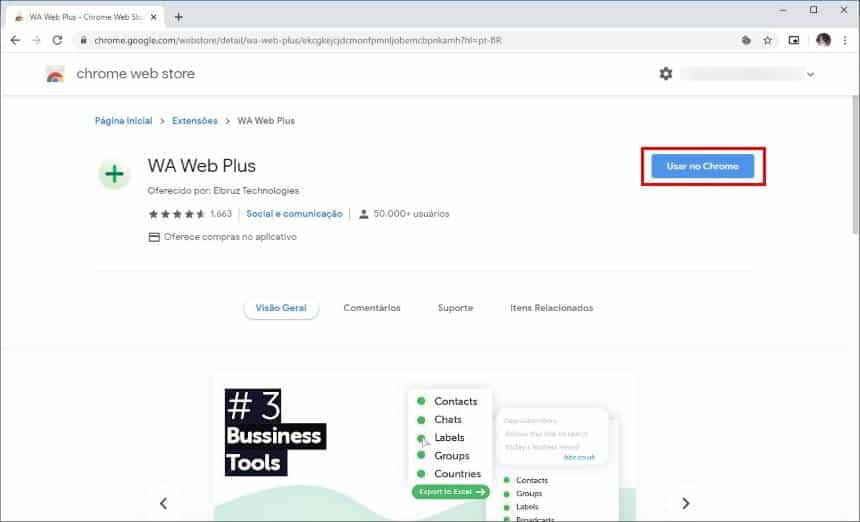Click the WA Web Plus extension title
Viewport: 860px width, 522px height.
201,166
